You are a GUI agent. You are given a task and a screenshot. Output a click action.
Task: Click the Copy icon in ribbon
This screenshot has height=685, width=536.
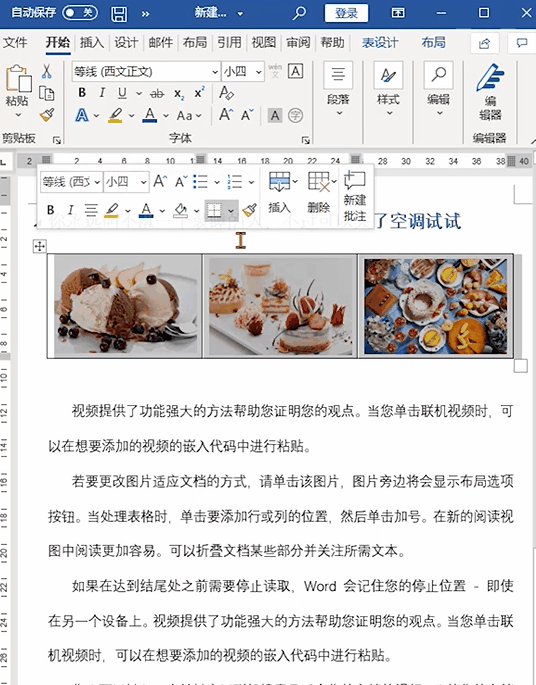click(x=46, y=93)
